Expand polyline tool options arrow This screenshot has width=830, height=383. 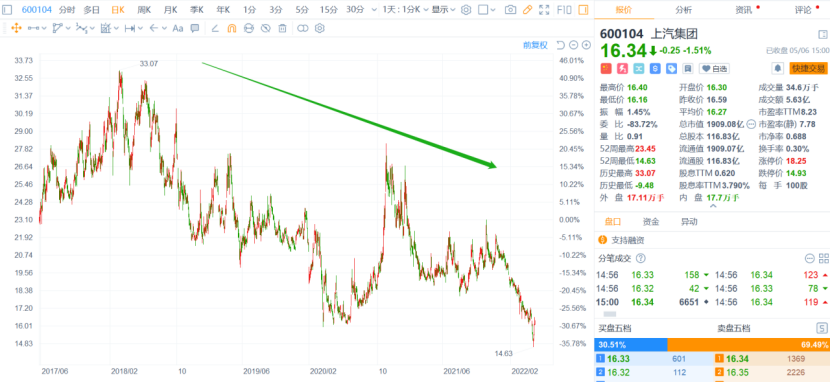point(68,29)
